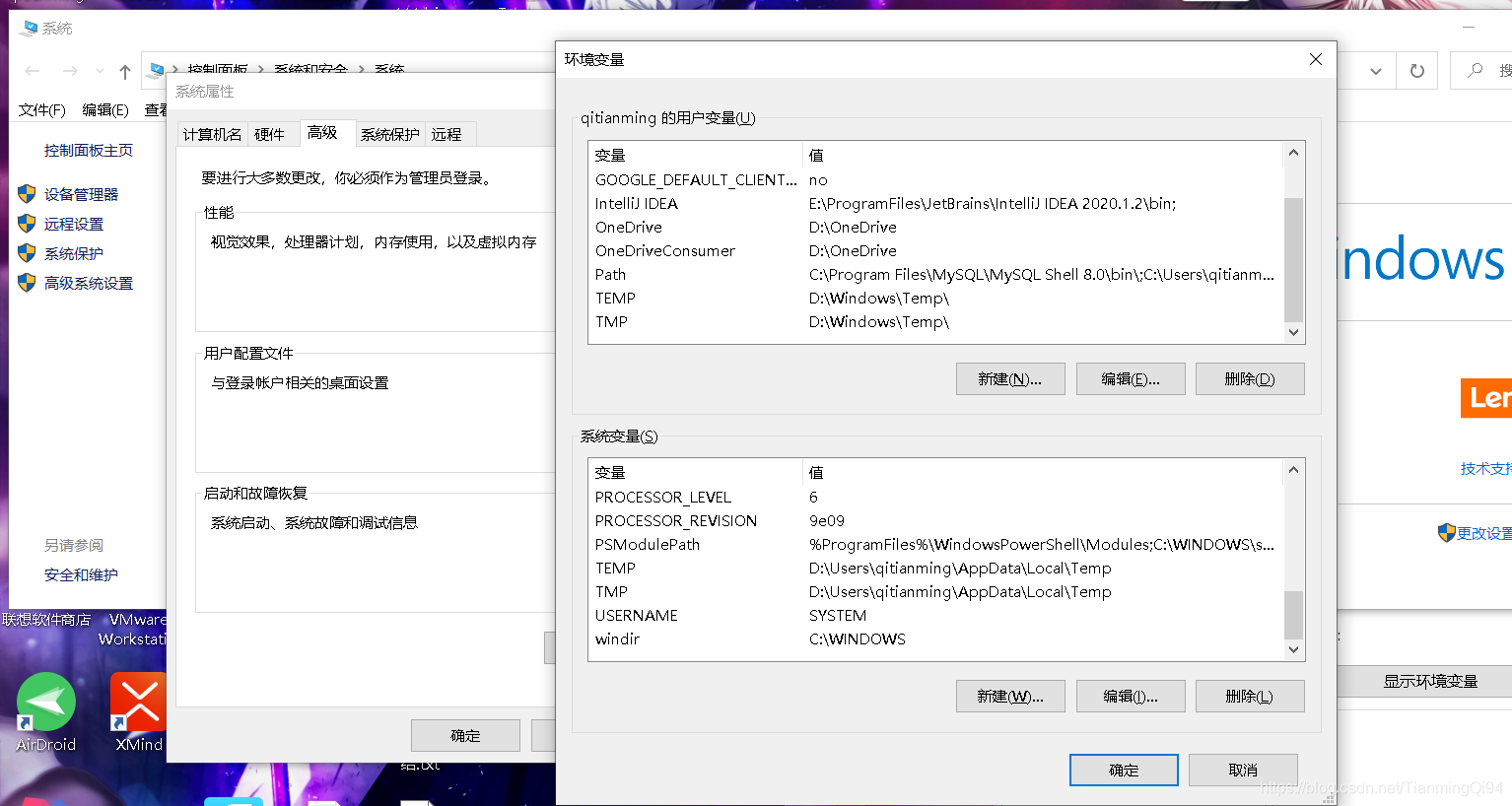Expand the recent locations chevron next to forward arrow
Image resolution: width=1512 pixels, height=806 pixels.
pyautogui.click(x=99, y=70)
